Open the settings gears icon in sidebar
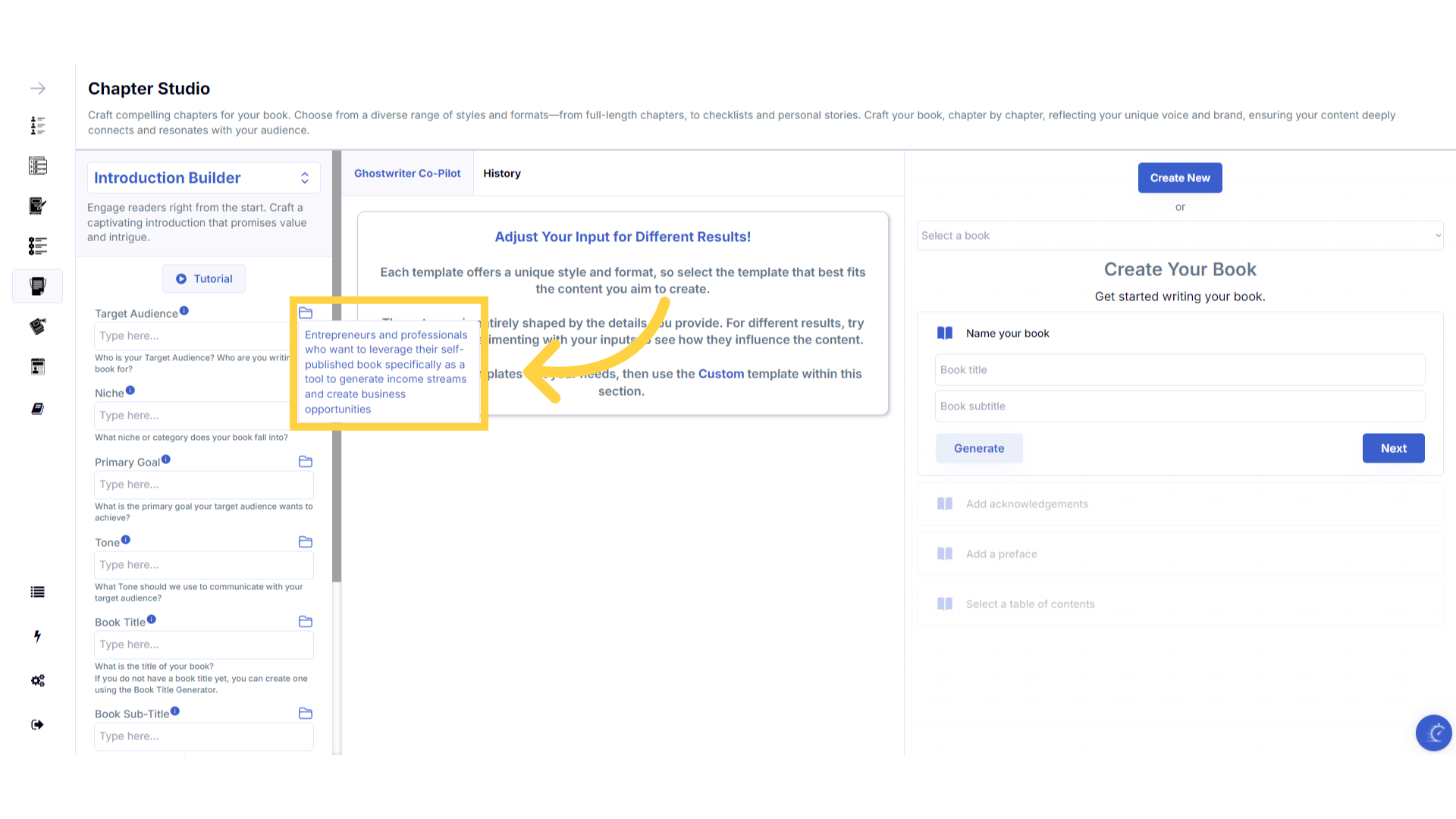The image size is (1456, 819). click(x=37, y=680)
